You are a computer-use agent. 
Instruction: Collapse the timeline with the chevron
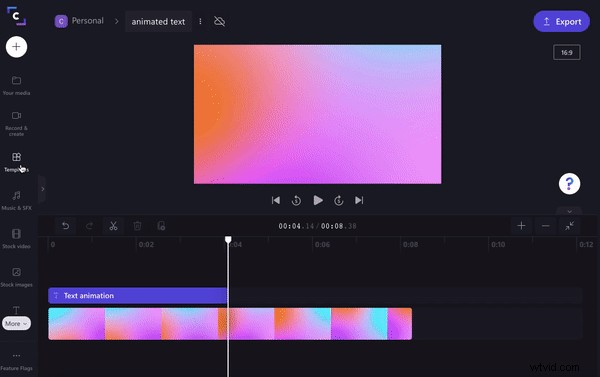point(569,212)
